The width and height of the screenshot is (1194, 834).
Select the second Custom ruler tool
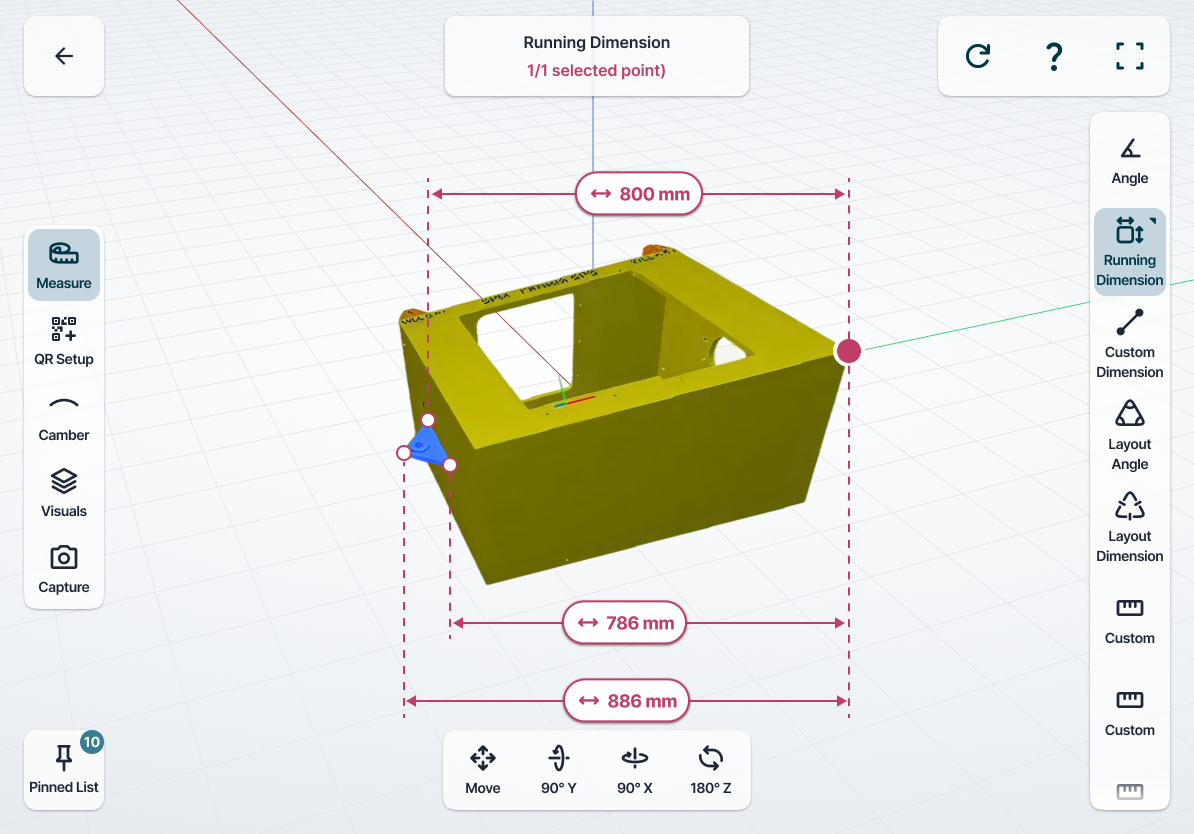[1130, 713]
